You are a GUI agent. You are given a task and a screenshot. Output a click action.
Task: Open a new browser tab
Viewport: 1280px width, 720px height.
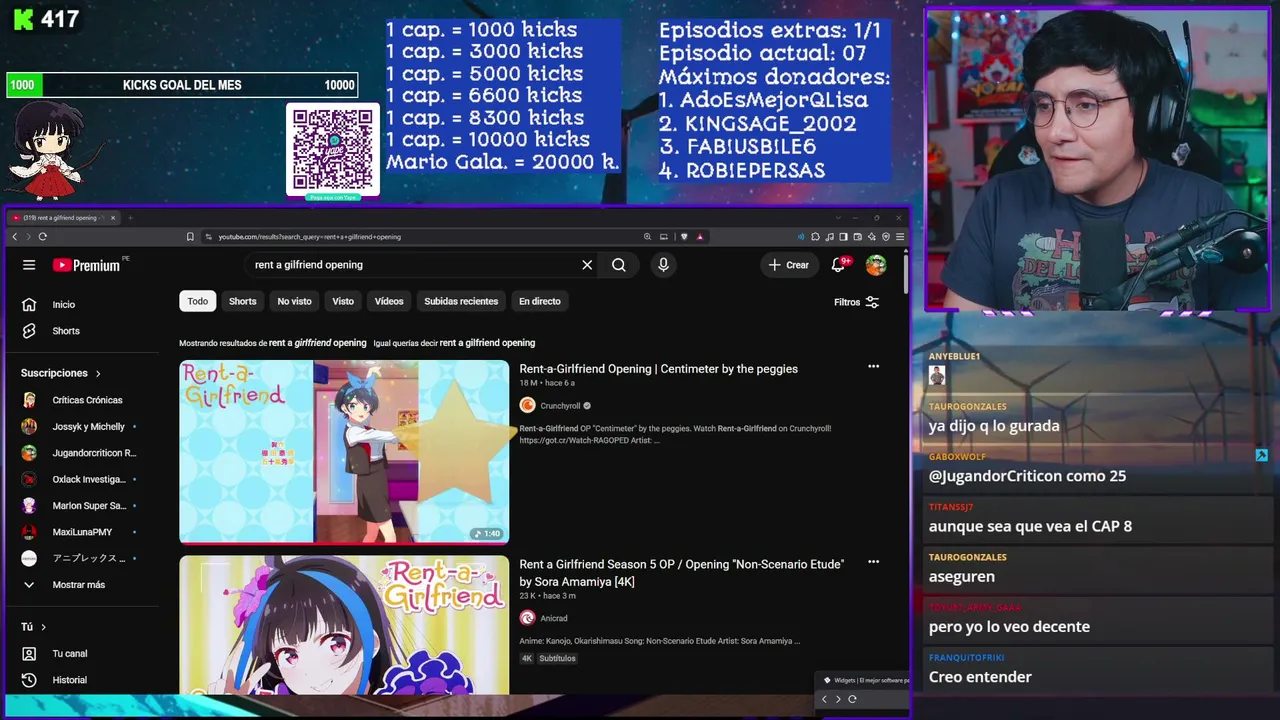coord(130,218)
